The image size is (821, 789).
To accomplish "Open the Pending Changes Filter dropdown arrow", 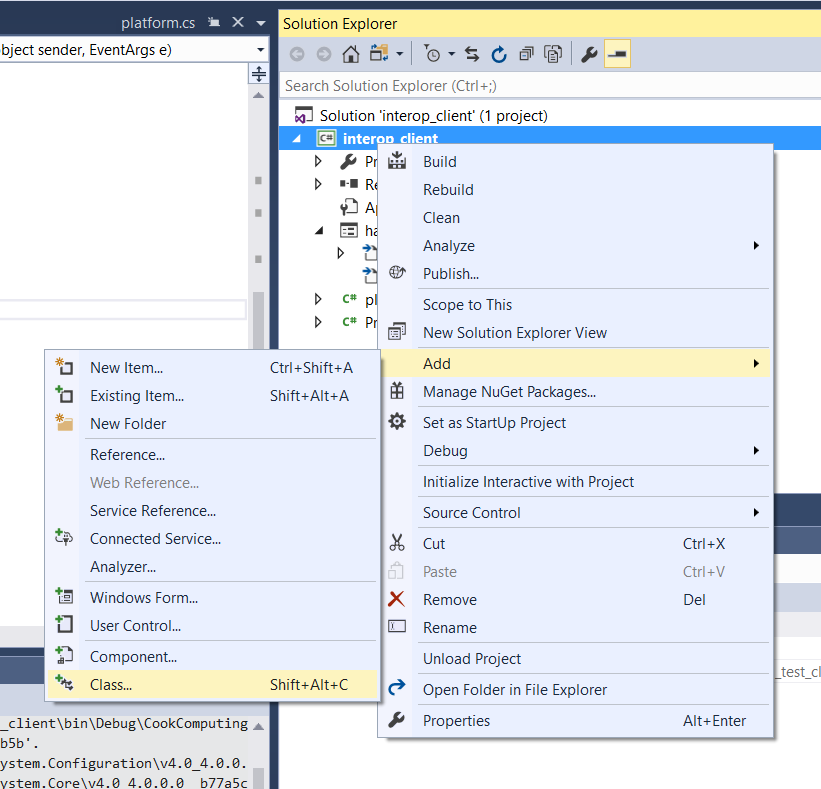I will (x=451, y=54).
